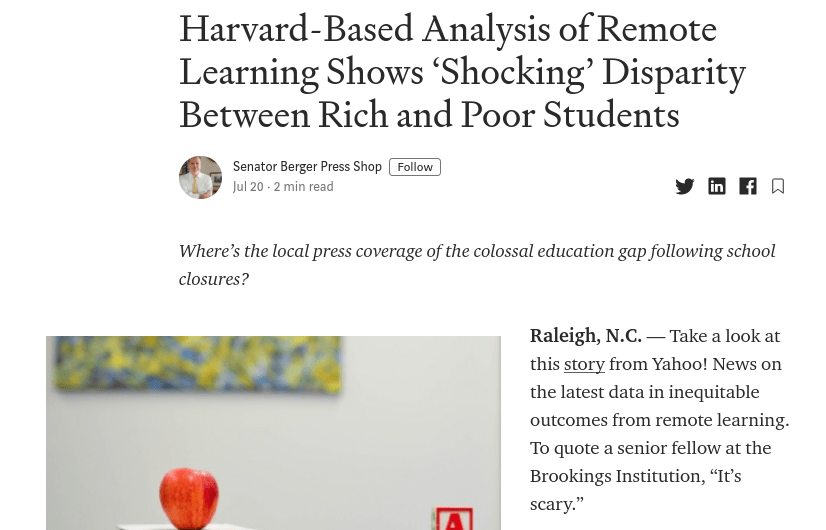
Task: Share the article on Facebook
Action: tap(748, 186)
